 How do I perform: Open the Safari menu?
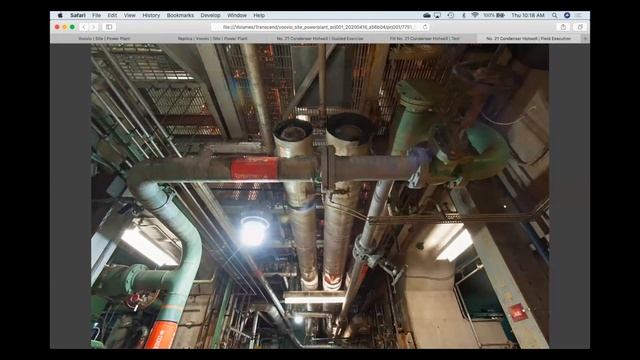click(78, 15)
